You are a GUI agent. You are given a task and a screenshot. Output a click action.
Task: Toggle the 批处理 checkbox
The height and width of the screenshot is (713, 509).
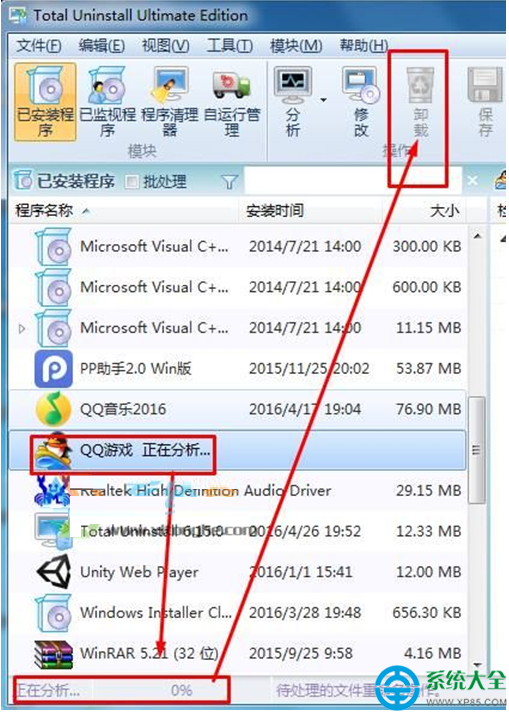pos(132,182)
